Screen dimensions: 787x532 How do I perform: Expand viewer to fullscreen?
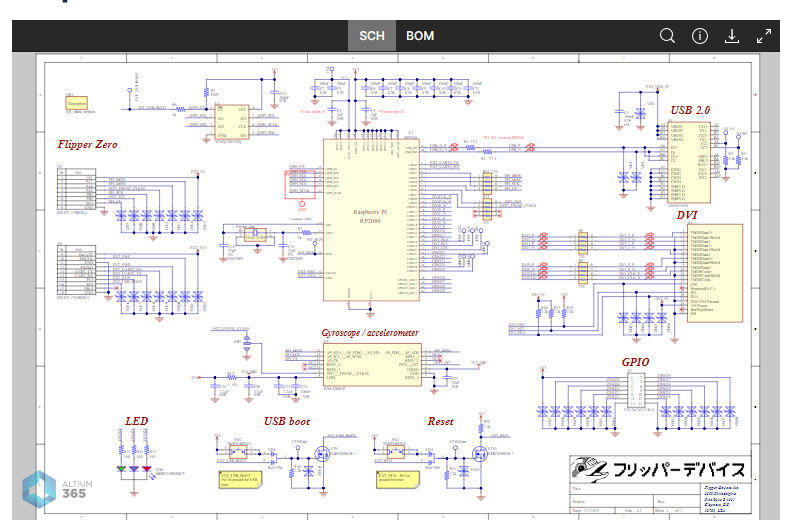pos(764,36)
